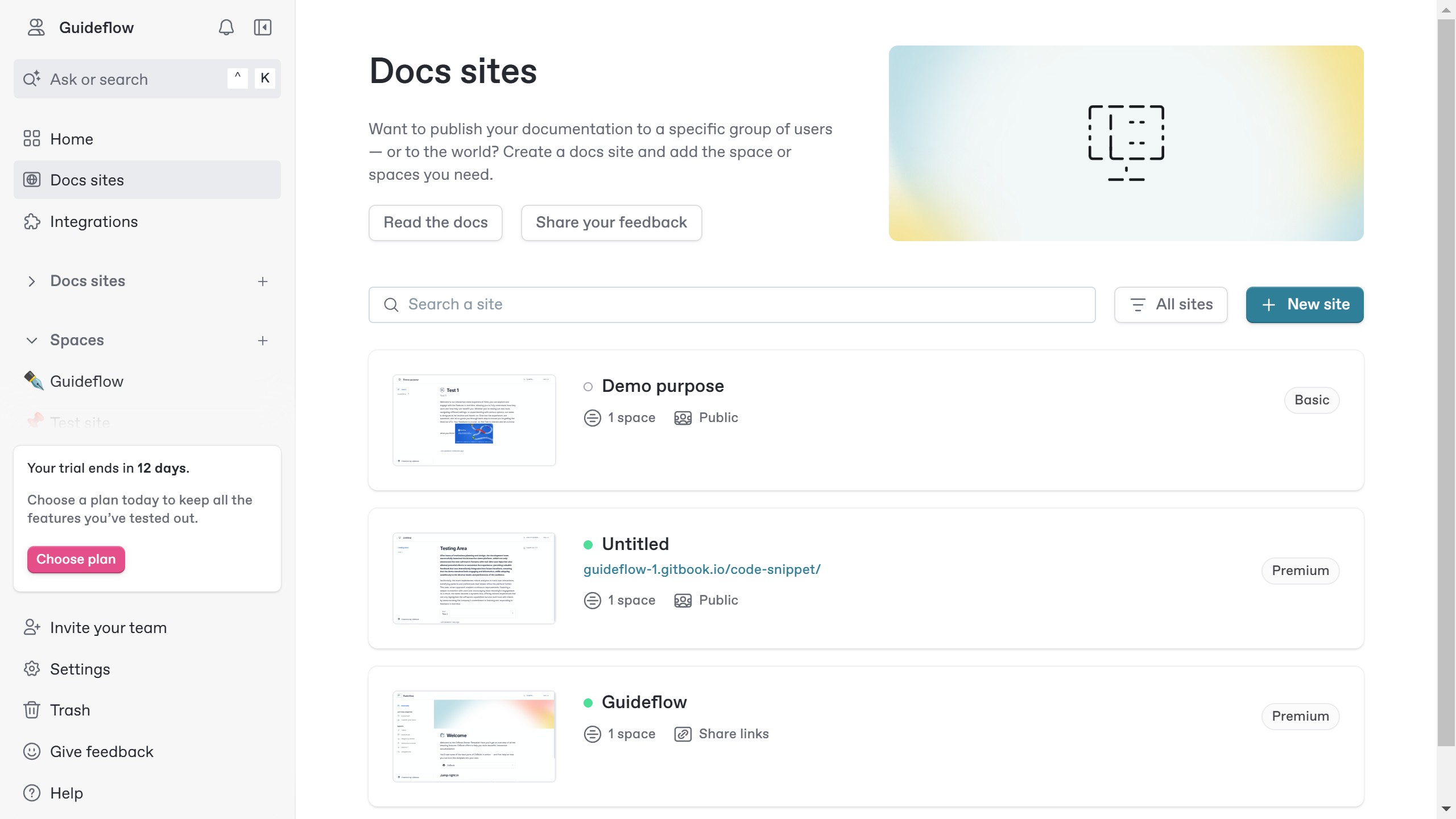Image resolution: width=1456 pixels, height=819 pixels.
Task: Focus the Search a site field
Action: point(732,304)
